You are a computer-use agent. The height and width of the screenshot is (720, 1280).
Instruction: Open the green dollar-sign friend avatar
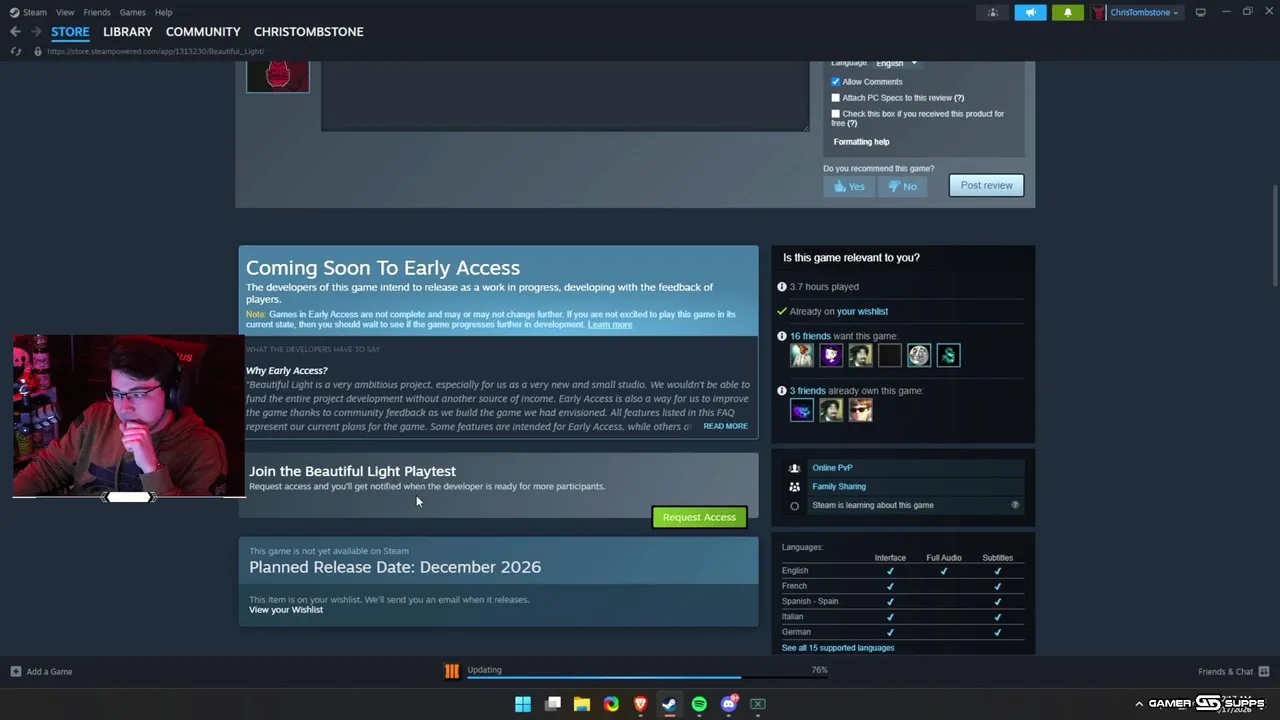(948, 355)
